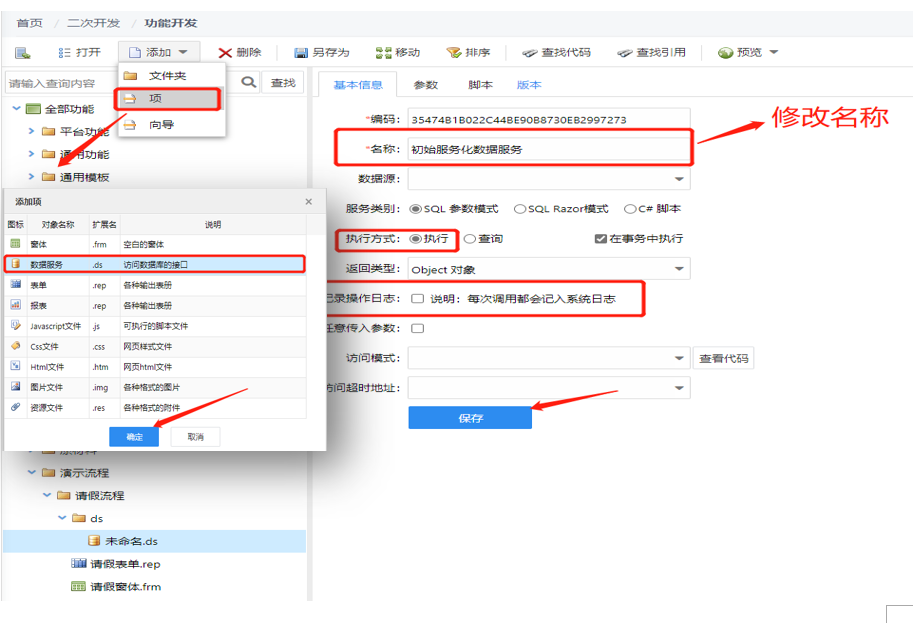
Task: Select 请假窗体.frm in the tree
Action: [116, 586]
